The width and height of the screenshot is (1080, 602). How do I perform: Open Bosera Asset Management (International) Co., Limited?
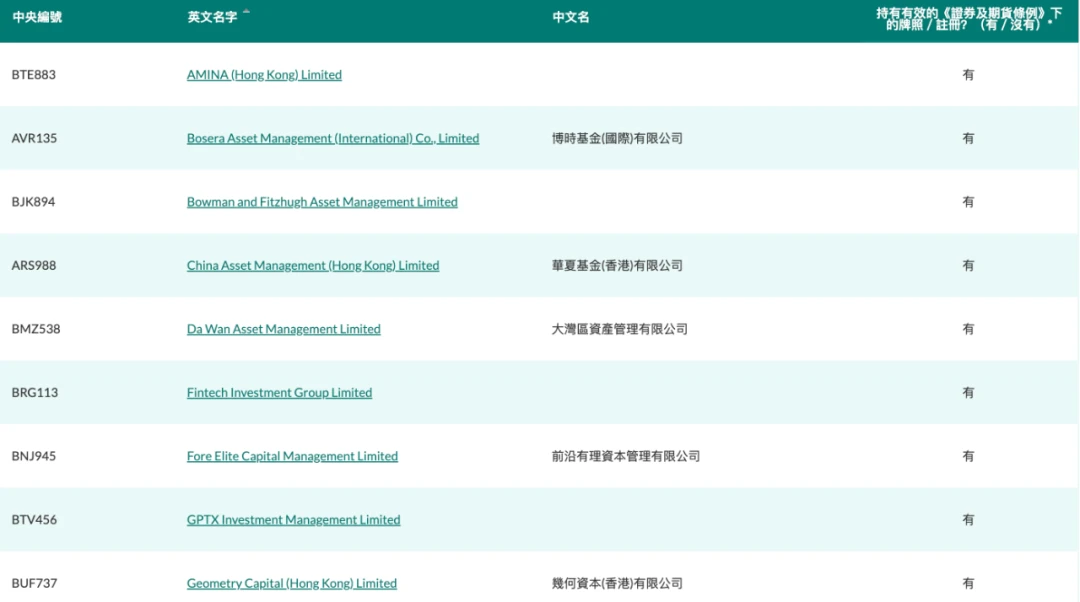click(332, 139)
